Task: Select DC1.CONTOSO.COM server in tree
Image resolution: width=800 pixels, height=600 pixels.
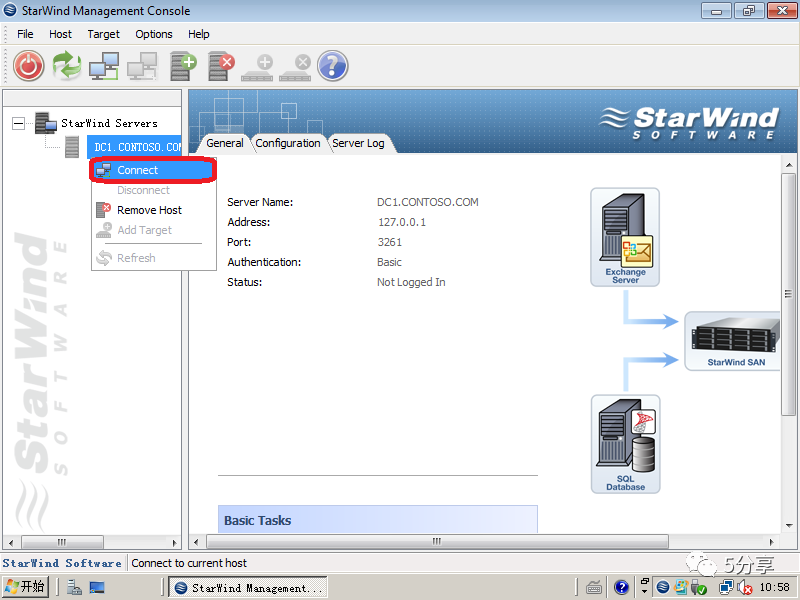Action: pos(137,147)
